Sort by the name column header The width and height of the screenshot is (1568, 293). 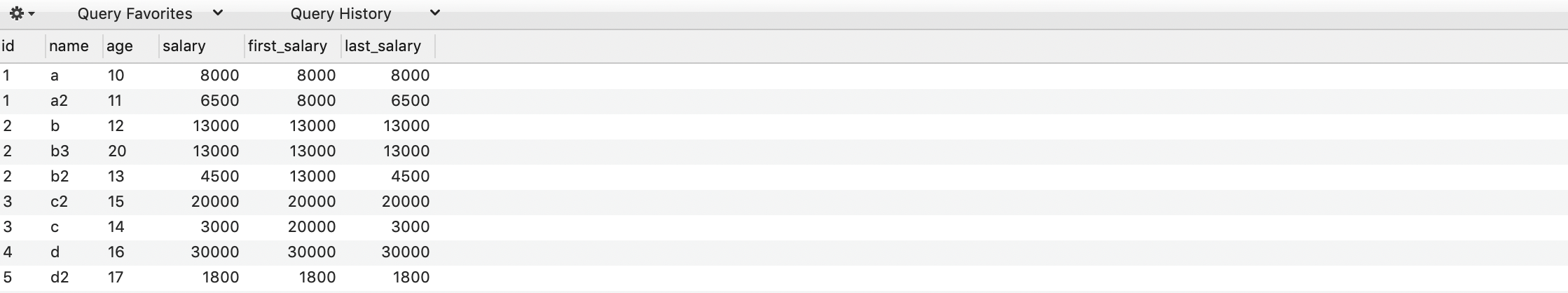click(74, 46)
